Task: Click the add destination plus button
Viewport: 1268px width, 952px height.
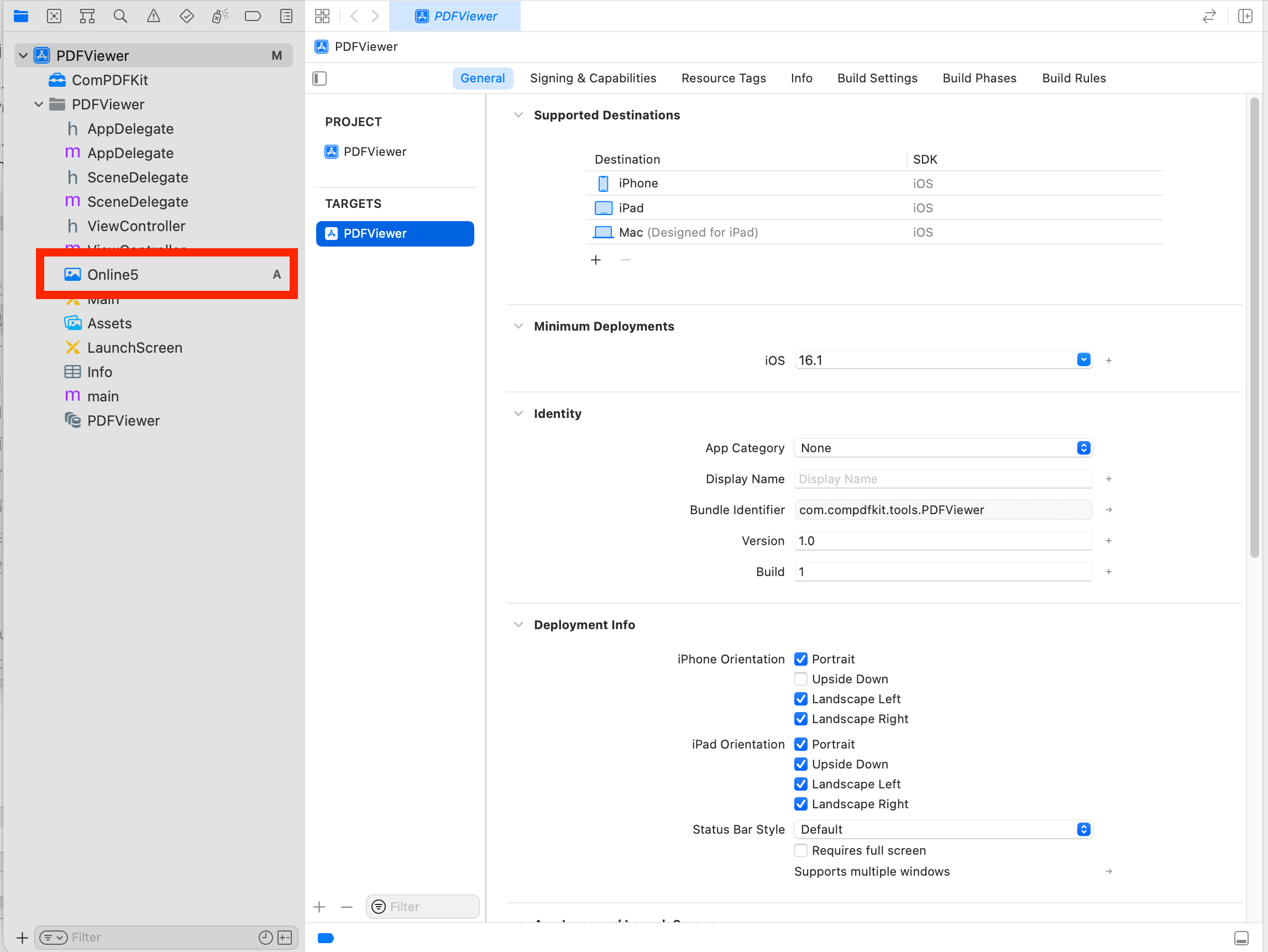Action: tap(596, 259)
